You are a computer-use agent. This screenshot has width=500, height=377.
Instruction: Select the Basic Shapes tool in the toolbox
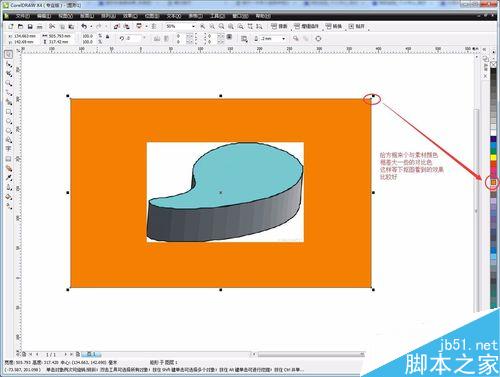tap(9, 140)
